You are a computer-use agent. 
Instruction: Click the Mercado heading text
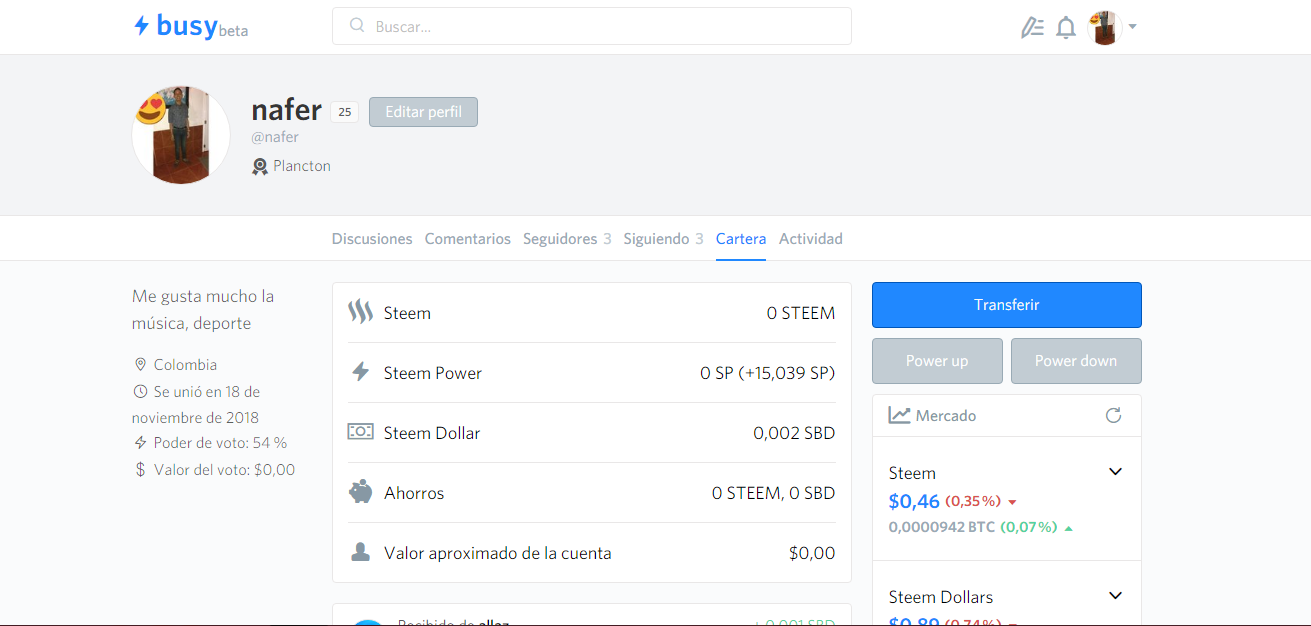coord(946,415)
